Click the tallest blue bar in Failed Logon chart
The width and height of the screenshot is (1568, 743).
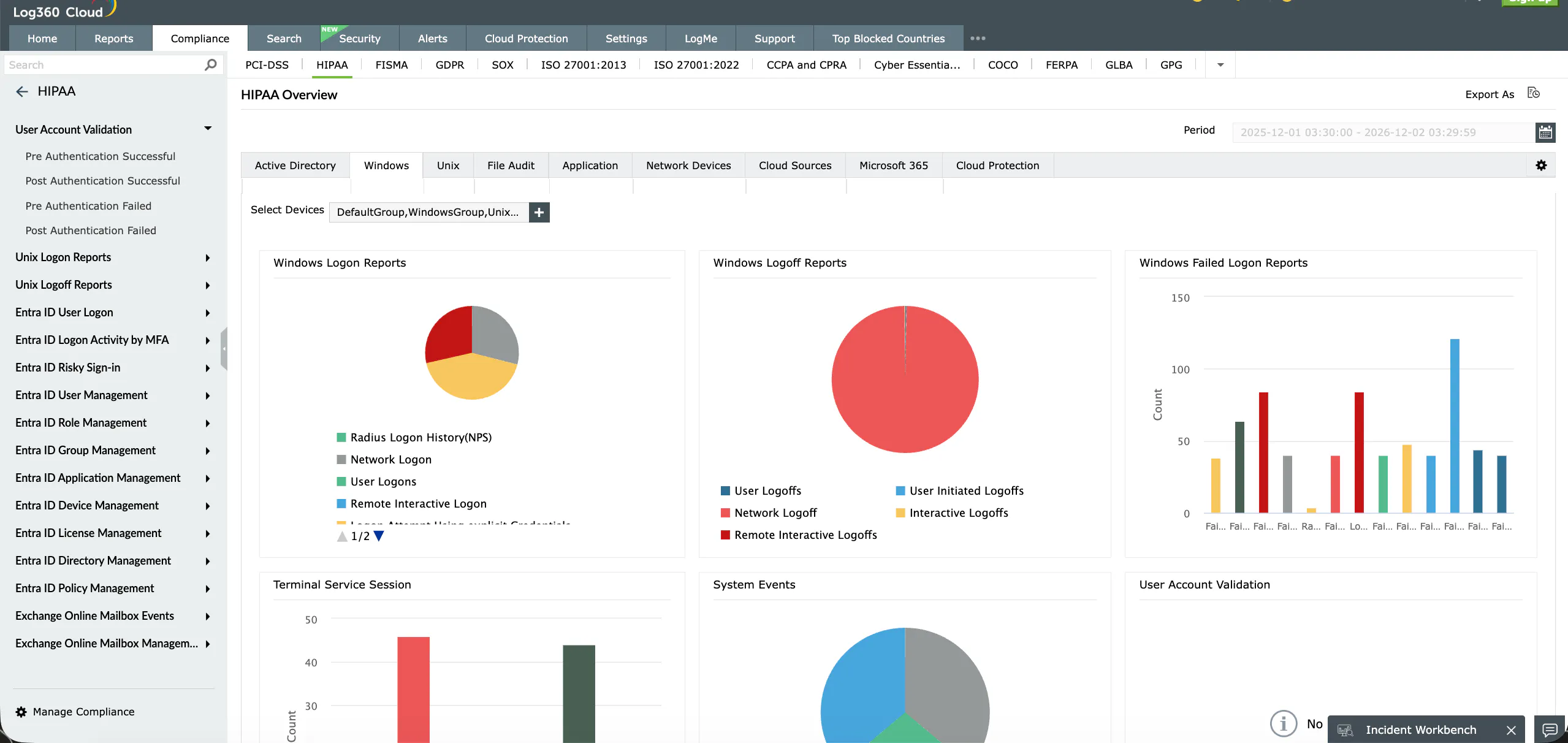point(1455,425)
